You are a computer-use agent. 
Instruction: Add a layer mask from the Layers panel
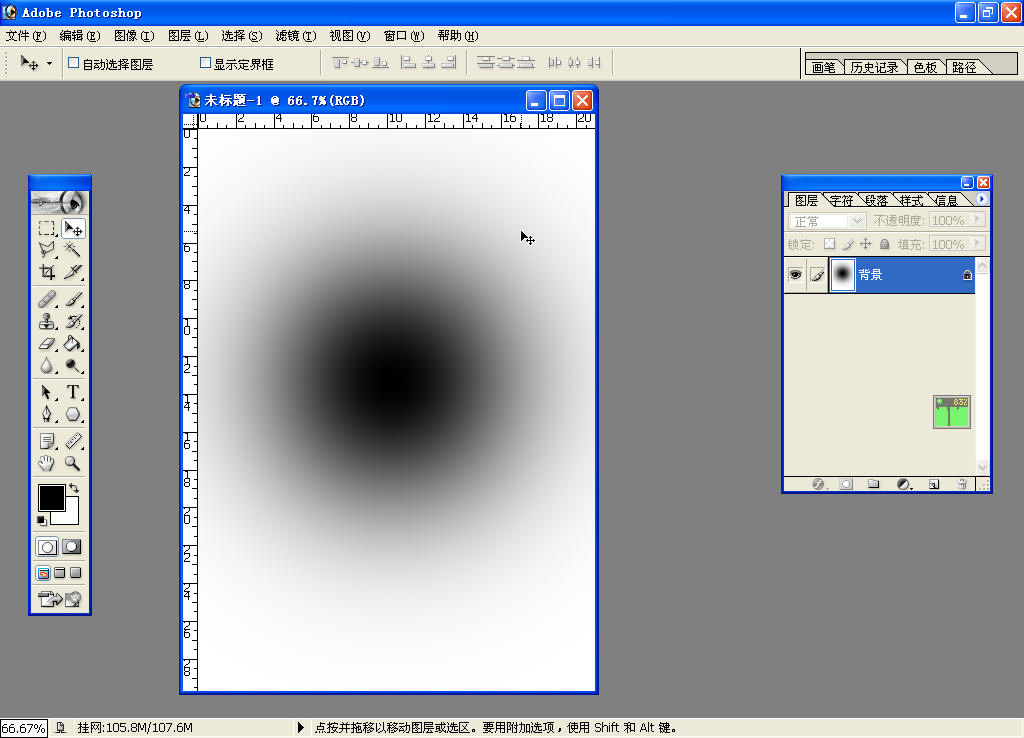(846, 484)
